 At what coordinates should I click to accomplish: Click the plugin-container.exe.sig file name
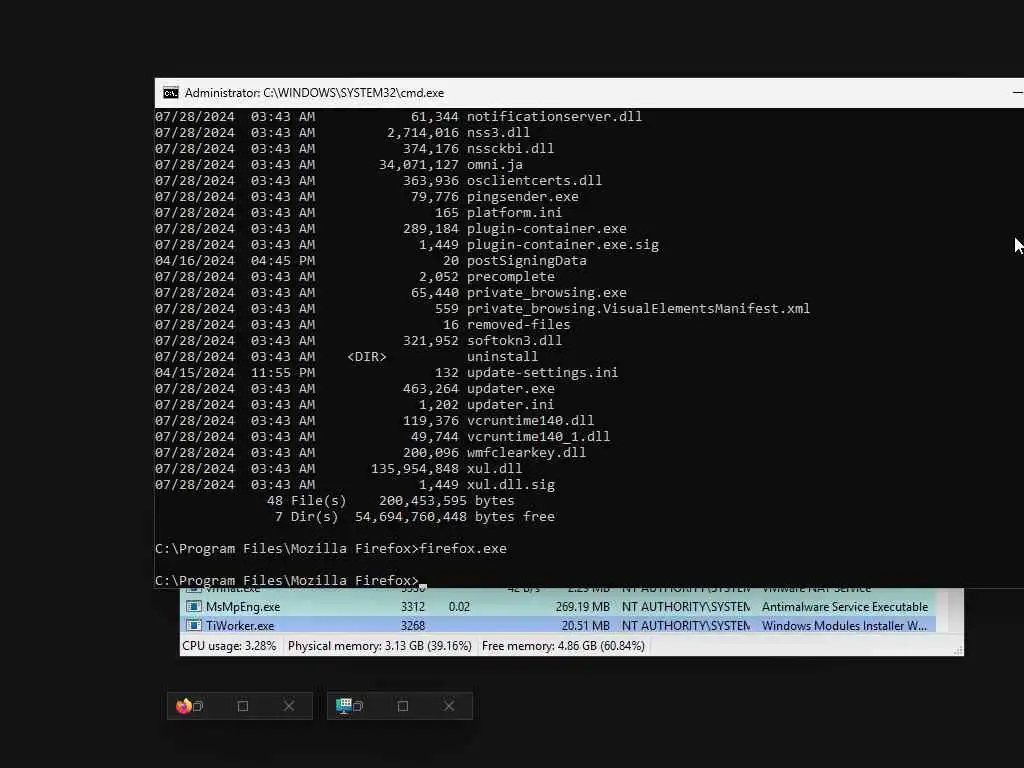562,245
